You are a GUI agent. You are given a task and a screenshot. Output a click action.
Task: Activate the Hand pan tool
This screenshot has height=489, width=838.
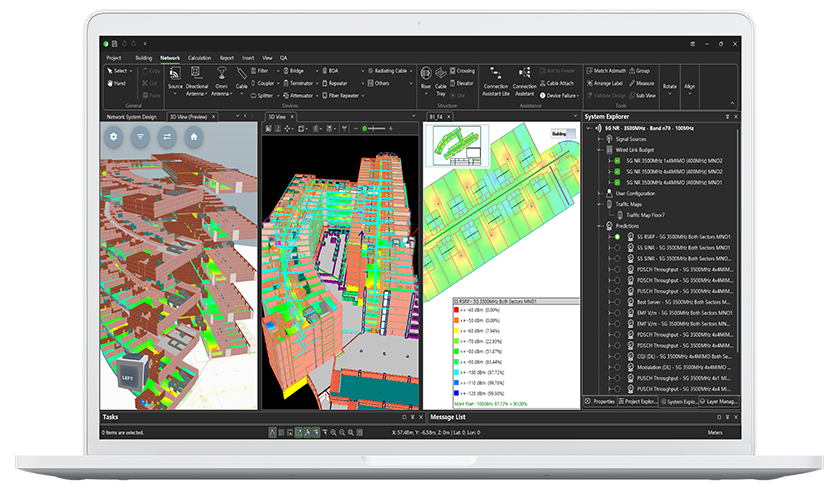[x=116, y=83]
